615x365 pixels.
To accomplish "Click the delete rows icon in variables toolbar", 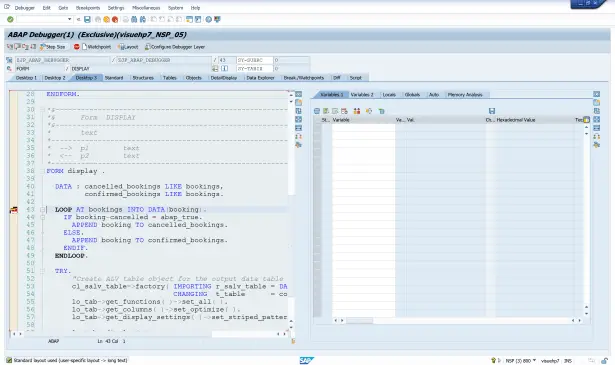I will (x=344, y=111).
